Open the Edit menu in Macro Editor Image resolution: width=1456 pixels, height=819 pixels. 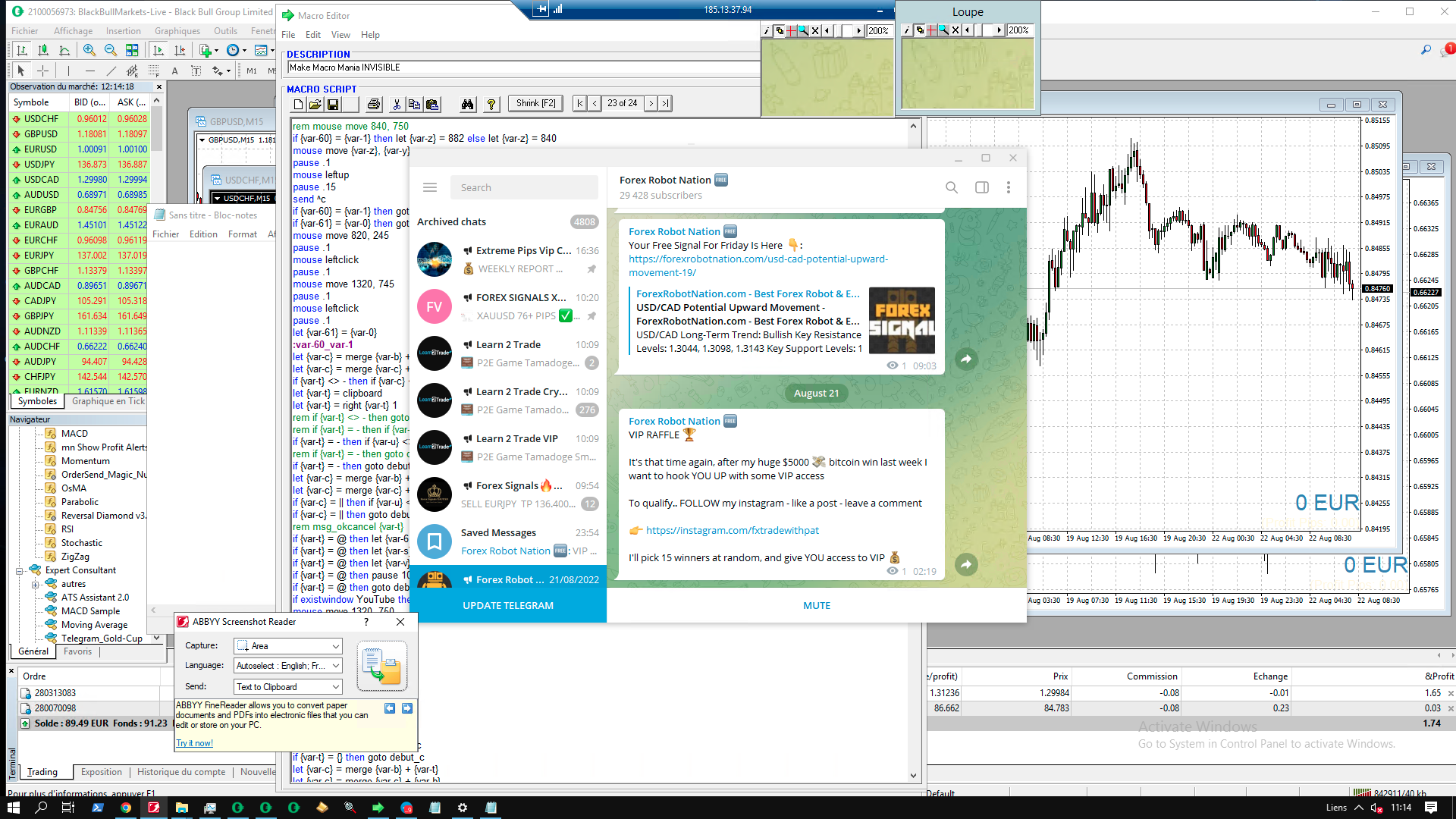[313, 35]
